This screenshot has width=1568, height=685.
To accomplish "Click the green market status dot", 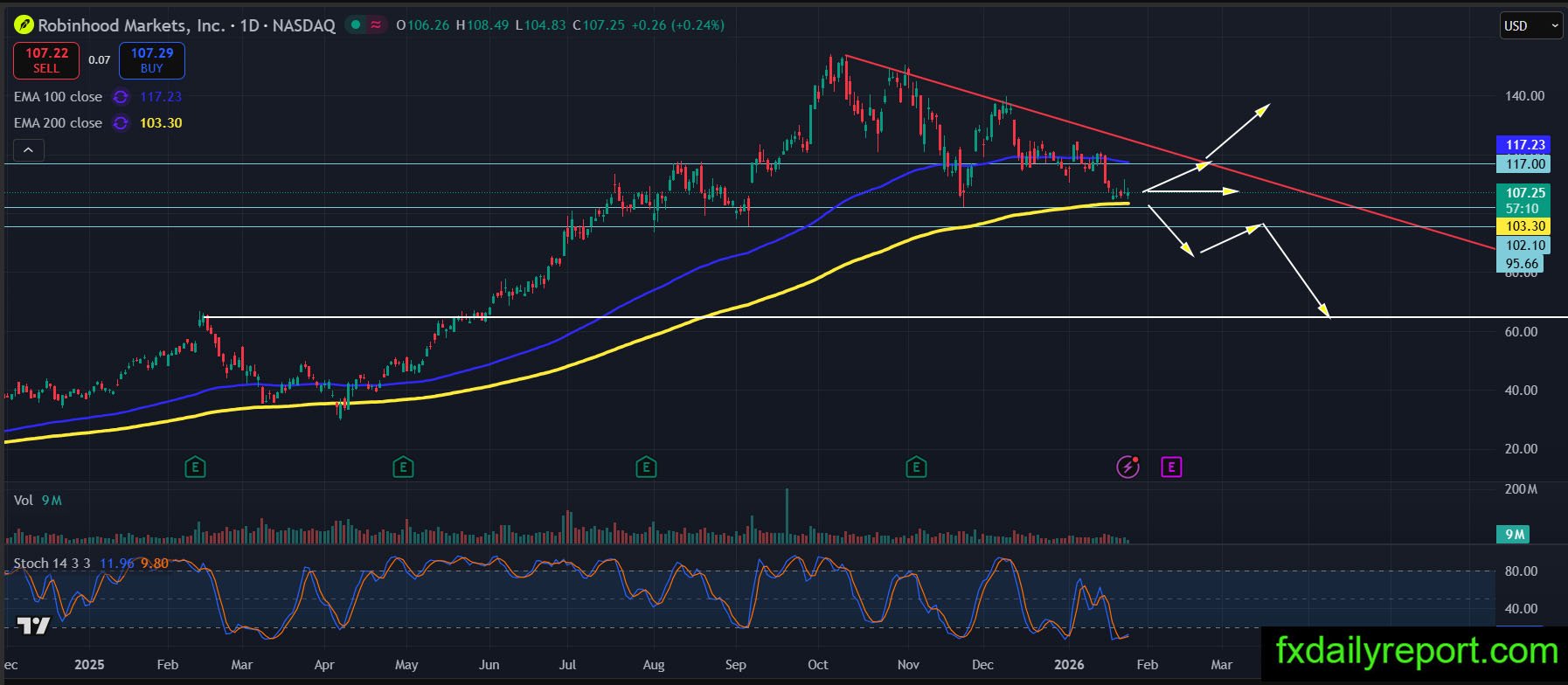I will [x=355, y=25].
